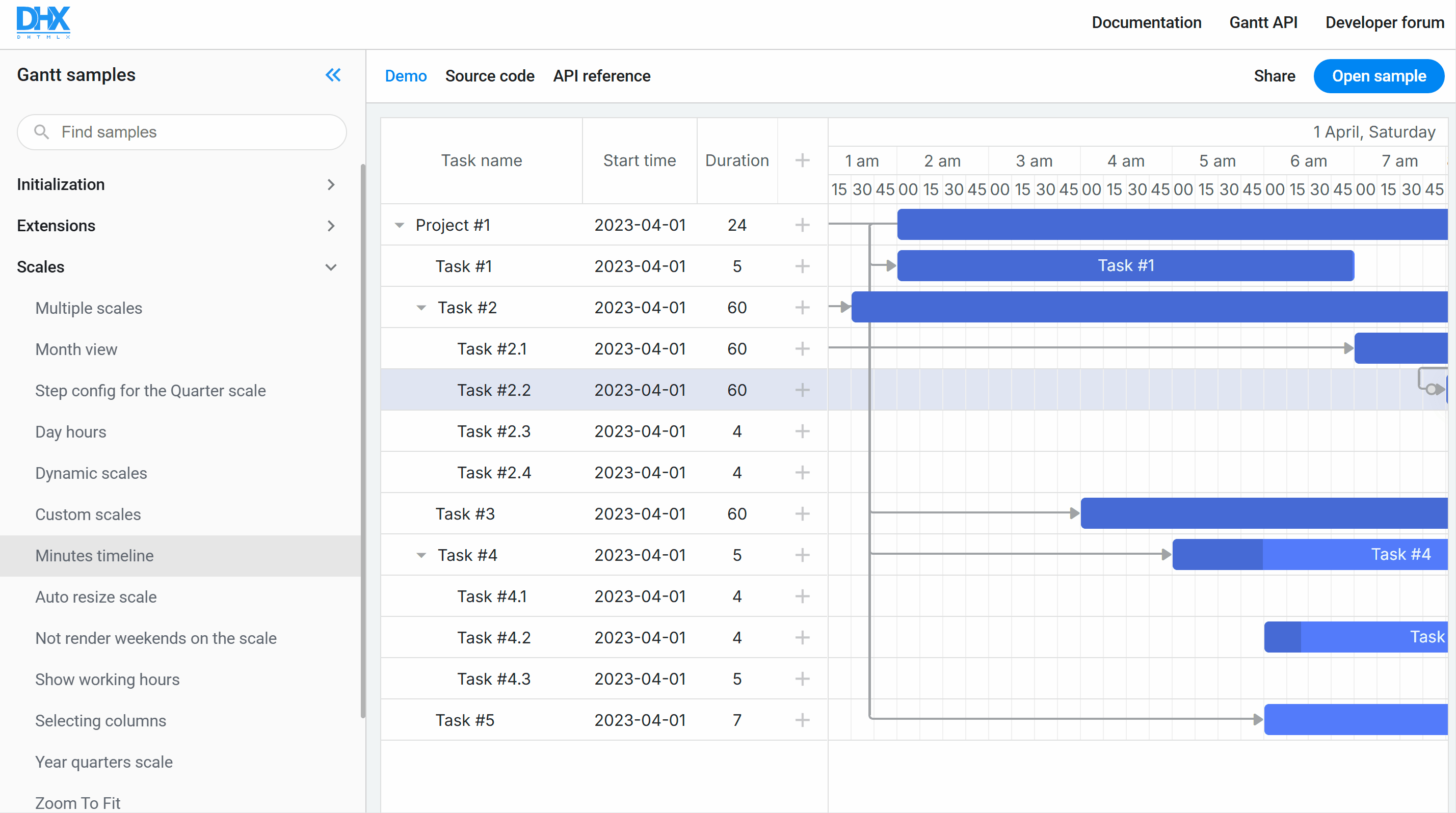The image size is (1456, 813).
Task: Click plus icon on Task #2 row
Action: (x=802, y=307)
